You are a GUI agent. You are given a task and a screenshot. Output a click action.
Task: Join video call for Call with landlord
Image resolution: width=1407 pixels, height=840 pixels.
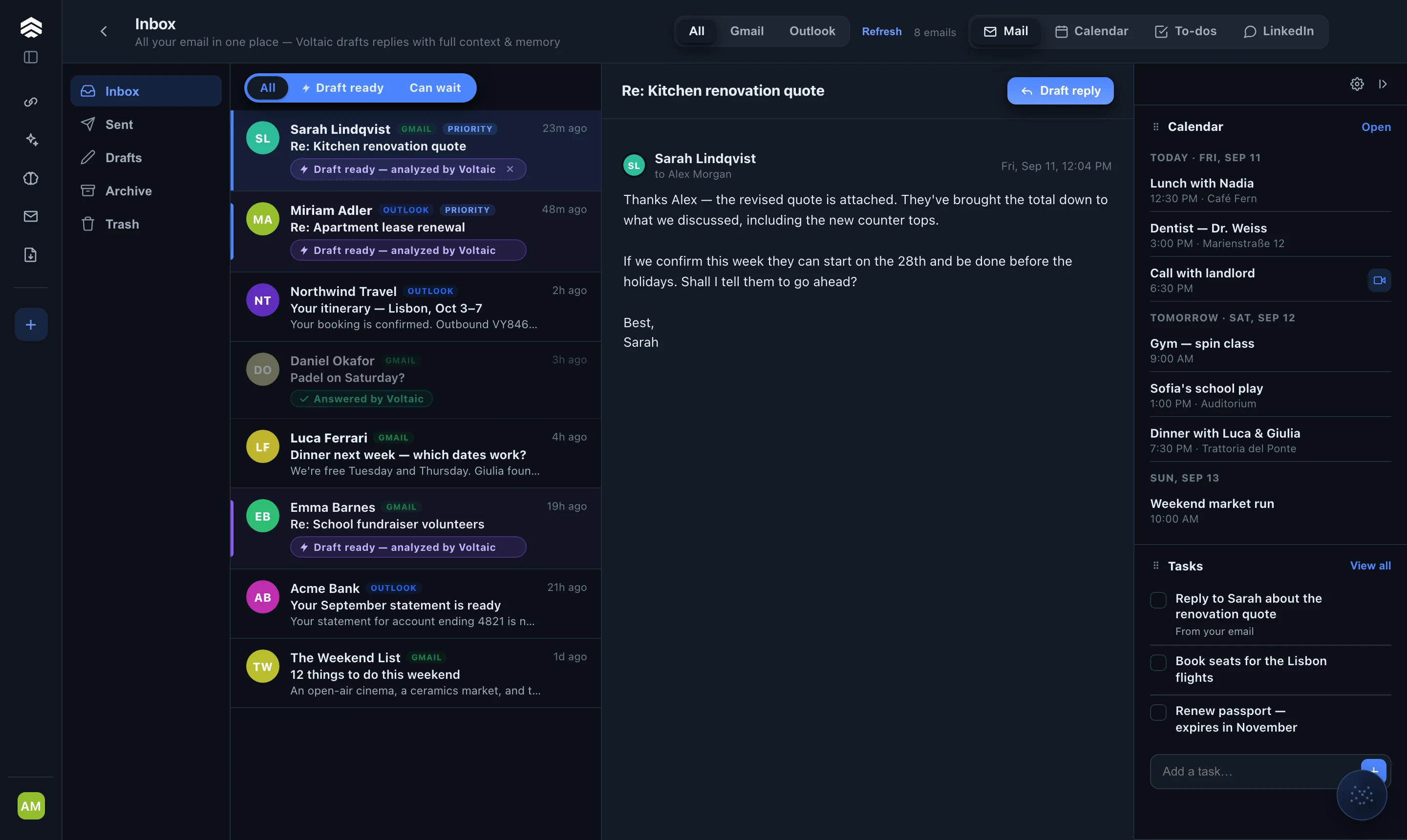(x=1379, y=280)
